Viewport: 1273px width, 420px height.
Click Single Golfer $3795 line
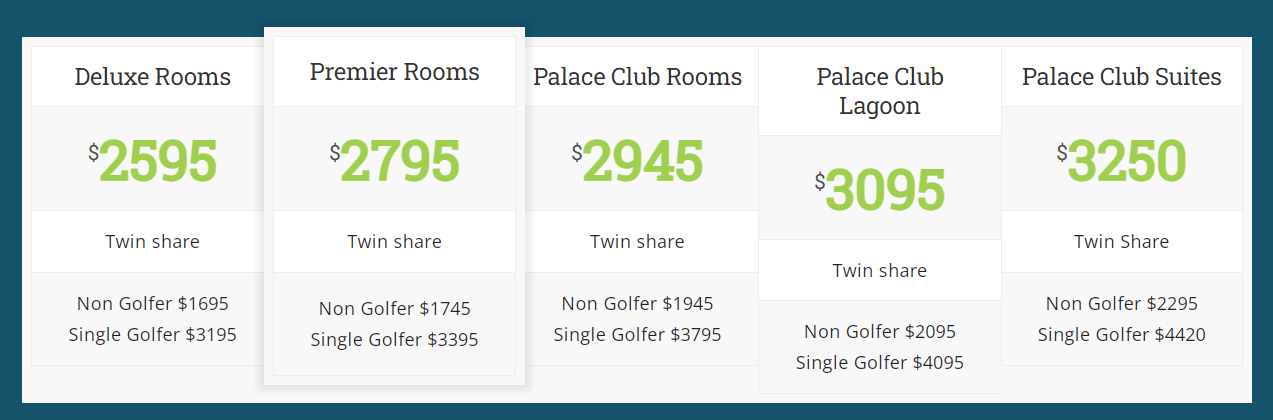pyautogui.click(x=637, y=334)
